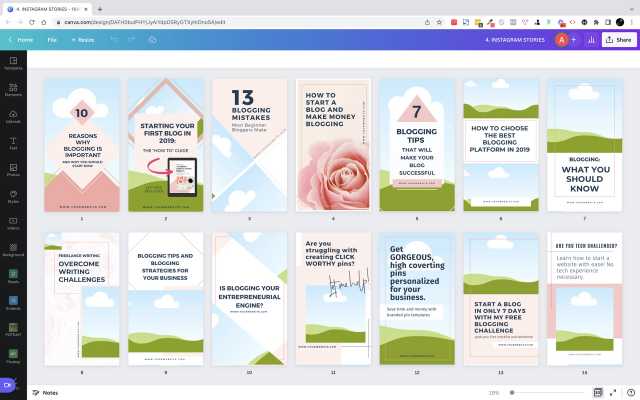This screenshot has width=640, height=400.
Task: Adjust the zoom slider handle
Action: tap(513, 392)
